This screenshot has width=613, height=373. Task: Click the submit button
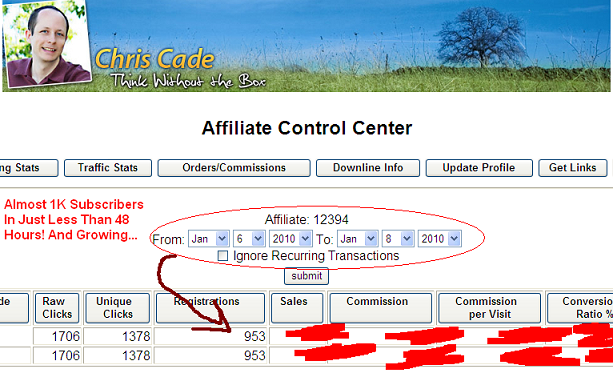(x=306, y=276)
